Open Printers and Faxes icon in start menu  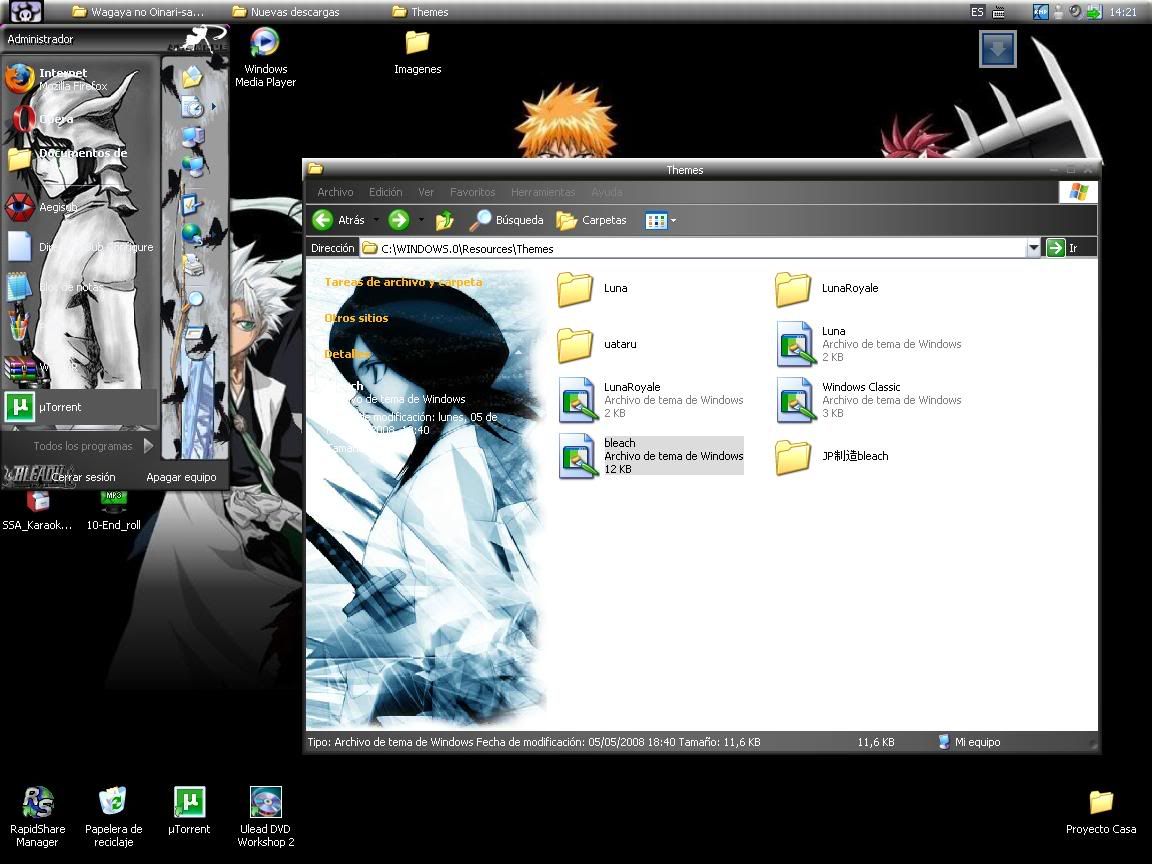[192, 264]
